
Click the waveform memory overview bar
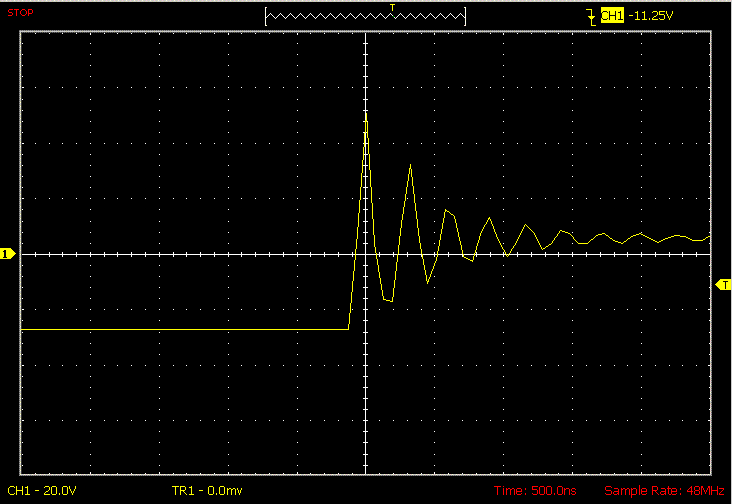click(x=365, y=16)
